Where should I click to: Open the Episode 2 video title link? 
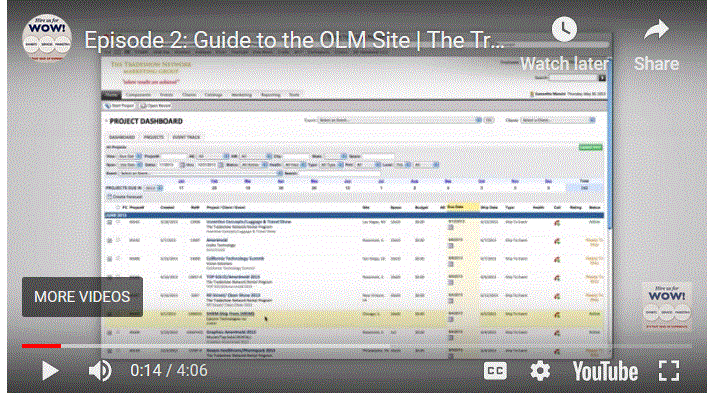pos(294,41)
